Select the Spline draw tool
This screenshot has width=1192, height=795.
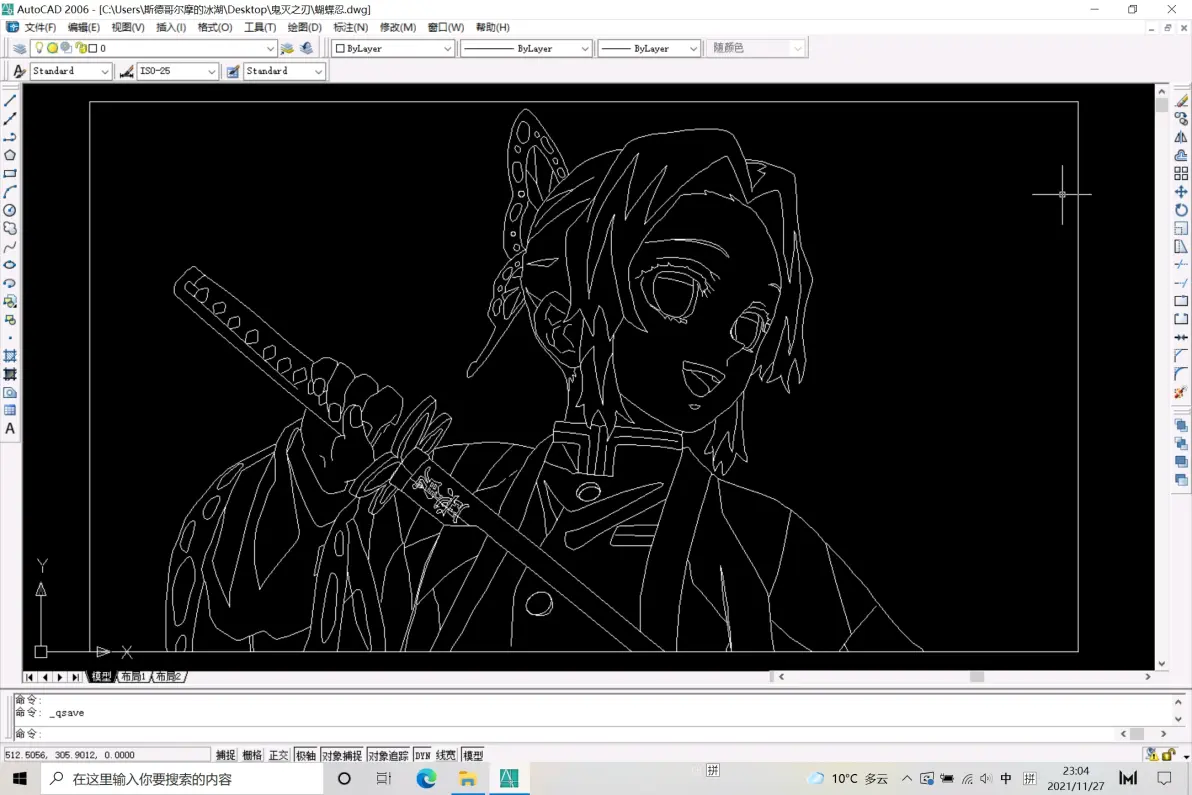(x=10, y=246)
